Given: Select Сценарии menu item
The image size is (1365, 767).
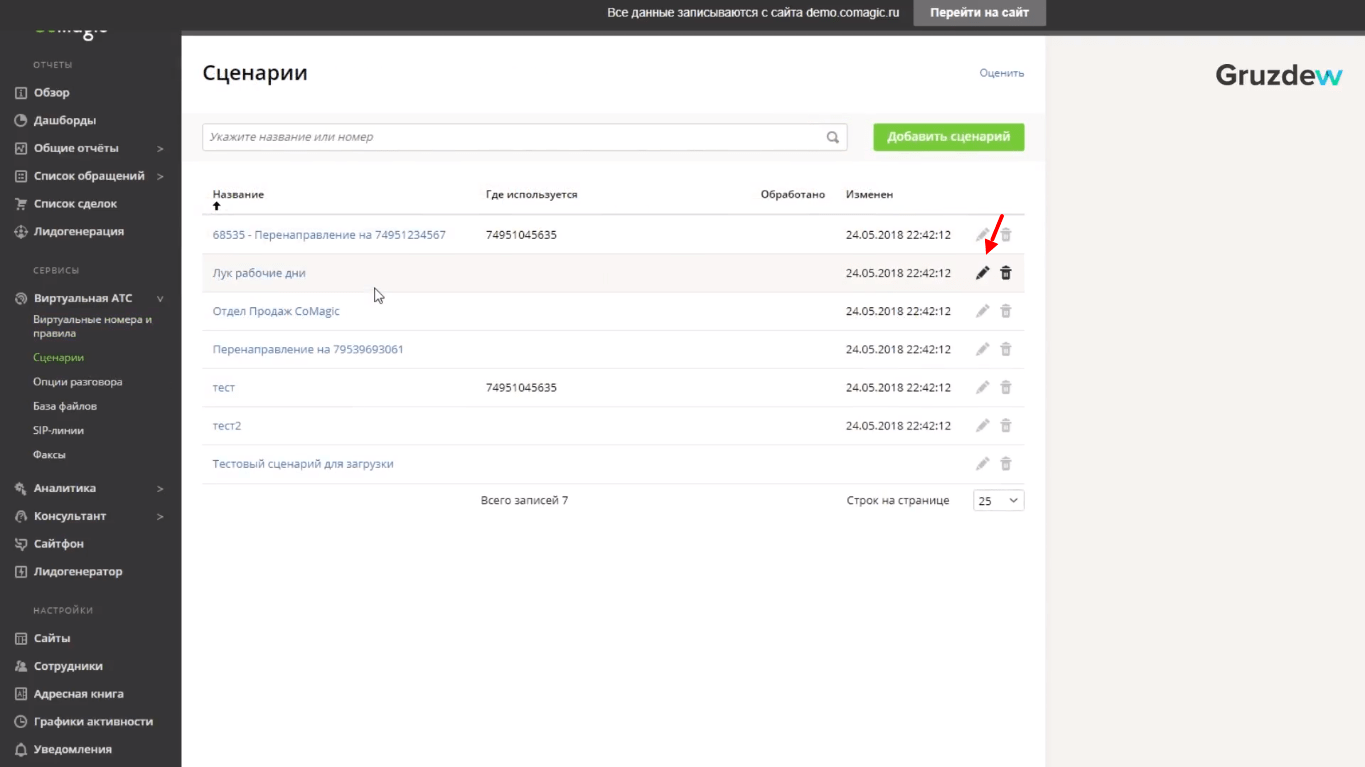Looking at the screenshot, I should pyautogui.click(x=58, y=358).
